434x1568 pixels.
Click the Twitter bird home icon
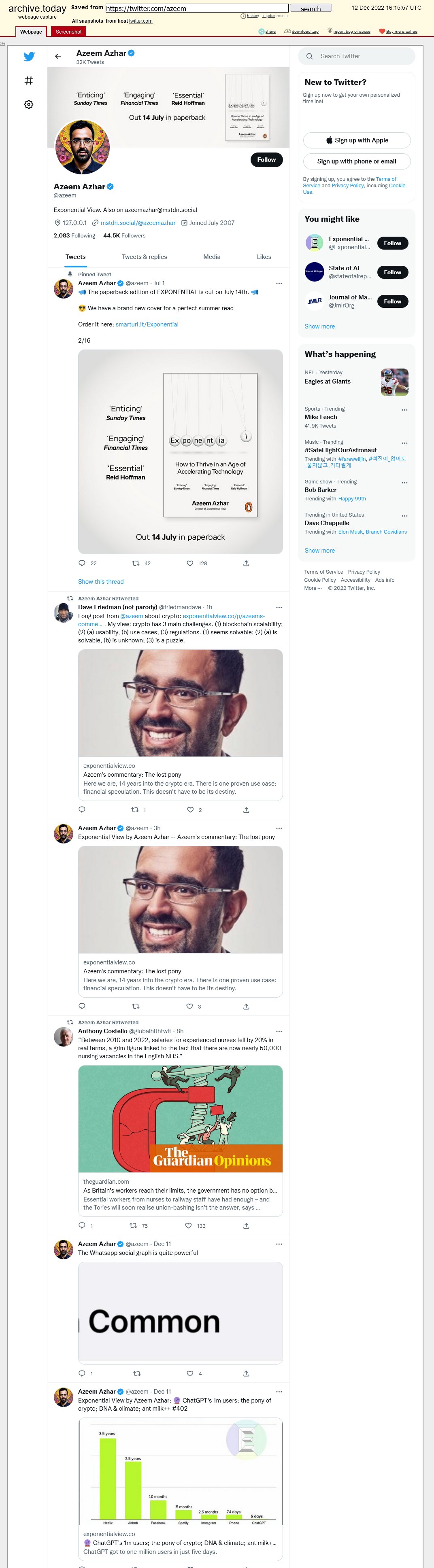29,57
